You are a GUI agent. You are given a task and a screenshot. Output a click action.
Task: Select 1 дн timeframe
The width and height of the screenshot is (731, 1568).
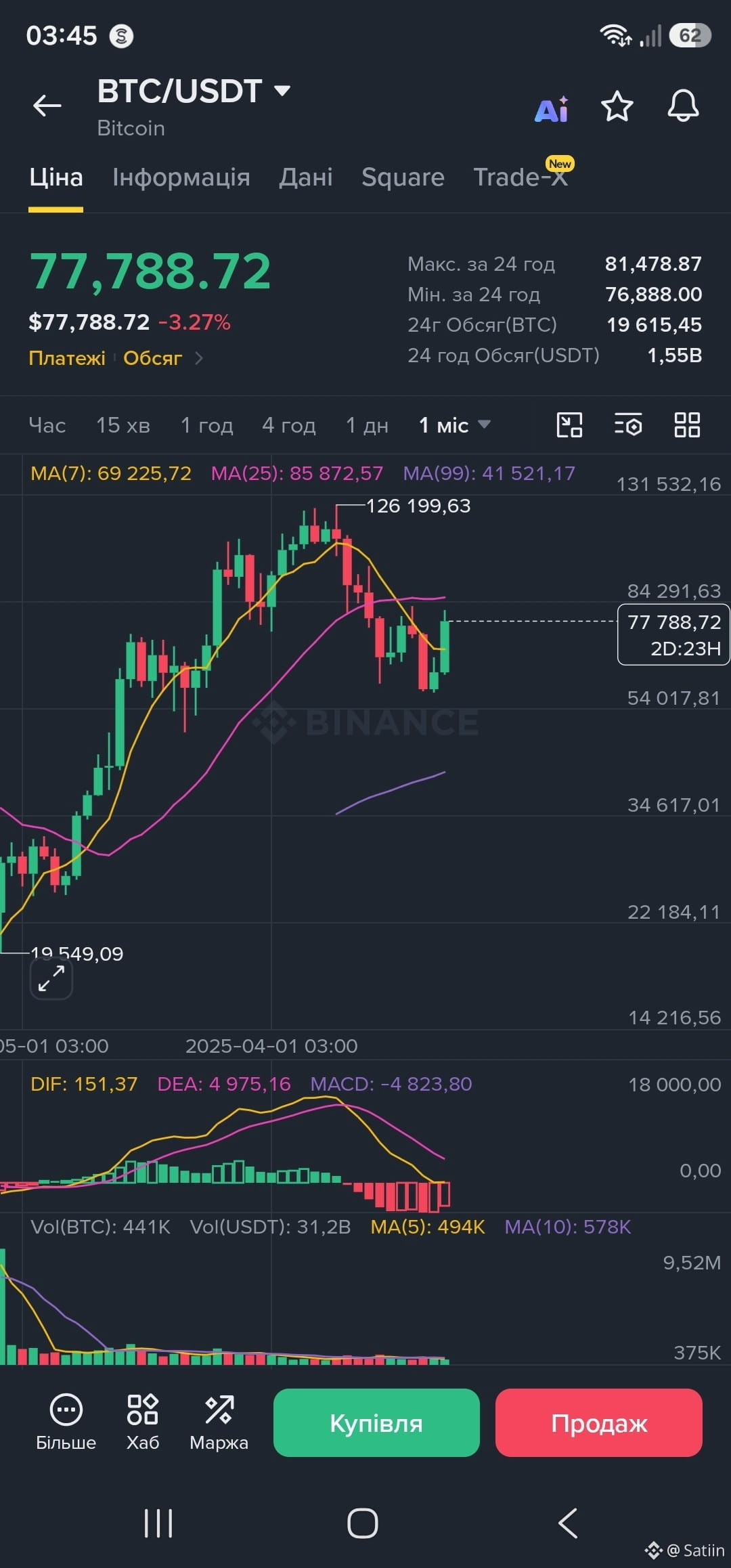[x=367, y=425]
